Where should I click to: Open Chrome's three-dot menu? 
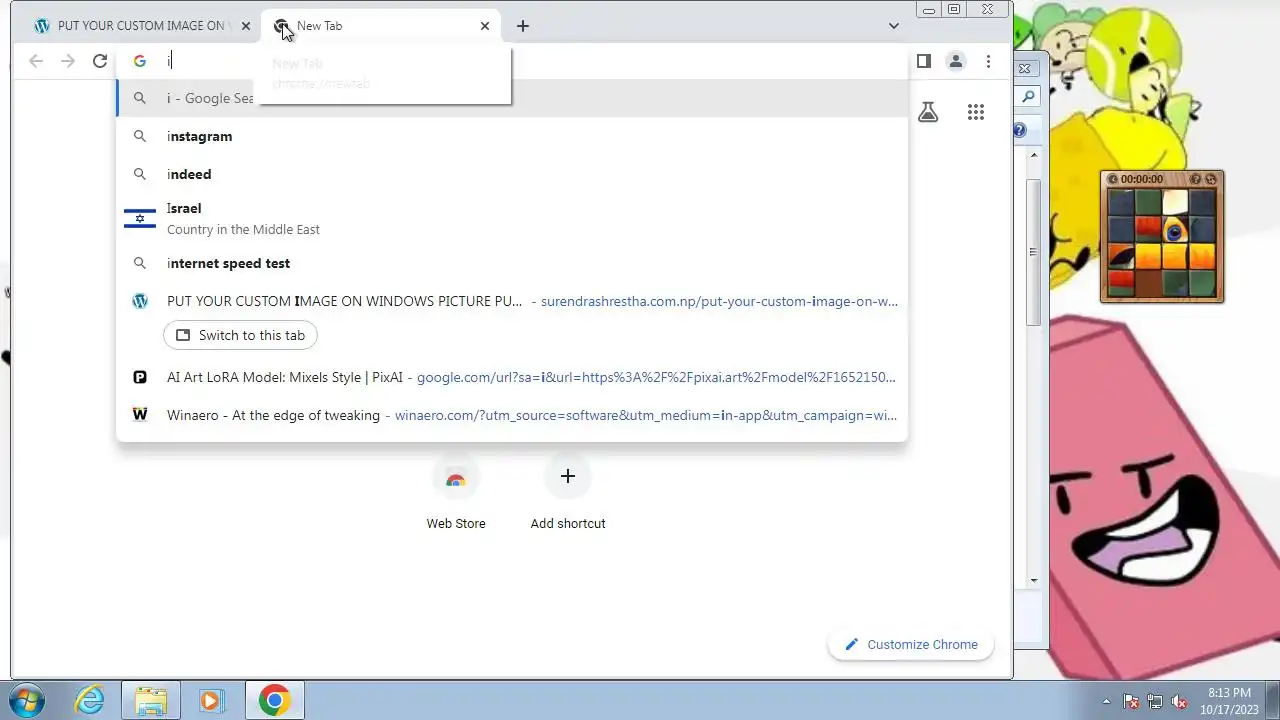pos(988,61)
